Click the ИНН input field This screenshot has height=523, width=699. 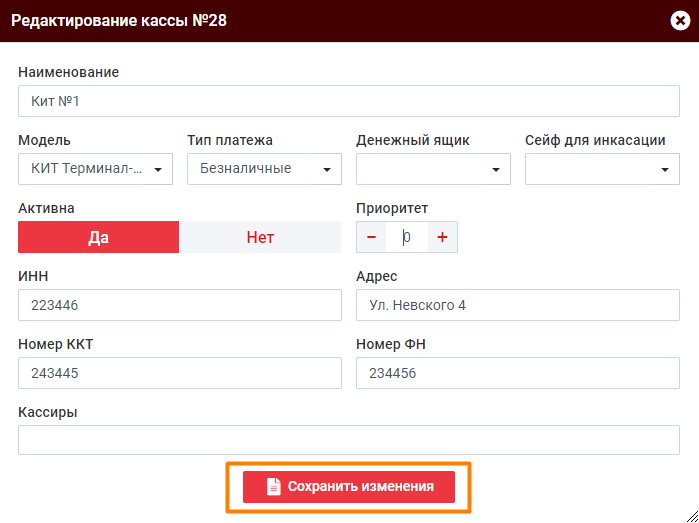tap(179, 305)
